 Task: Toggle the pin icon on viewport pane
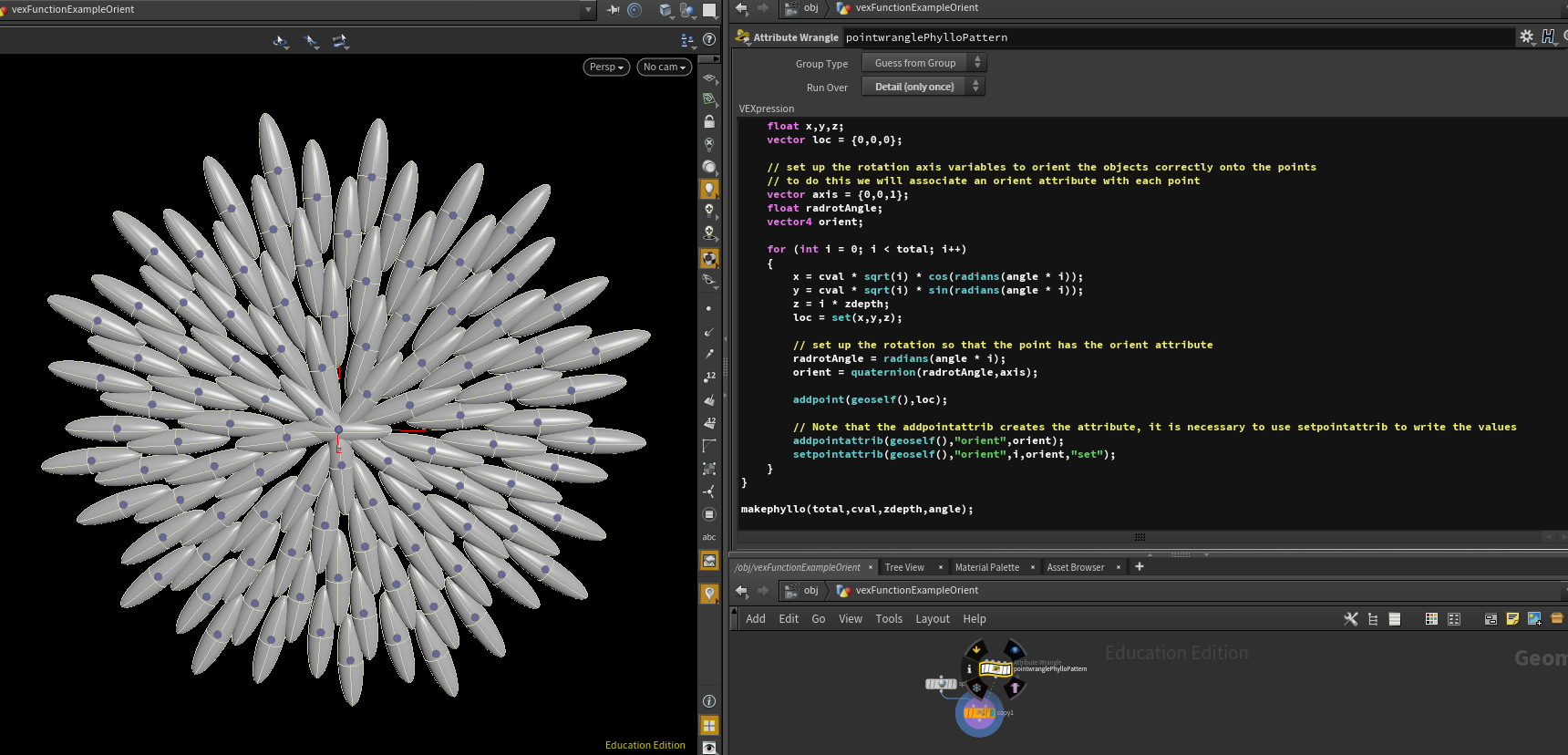click(x=613, y=10)
